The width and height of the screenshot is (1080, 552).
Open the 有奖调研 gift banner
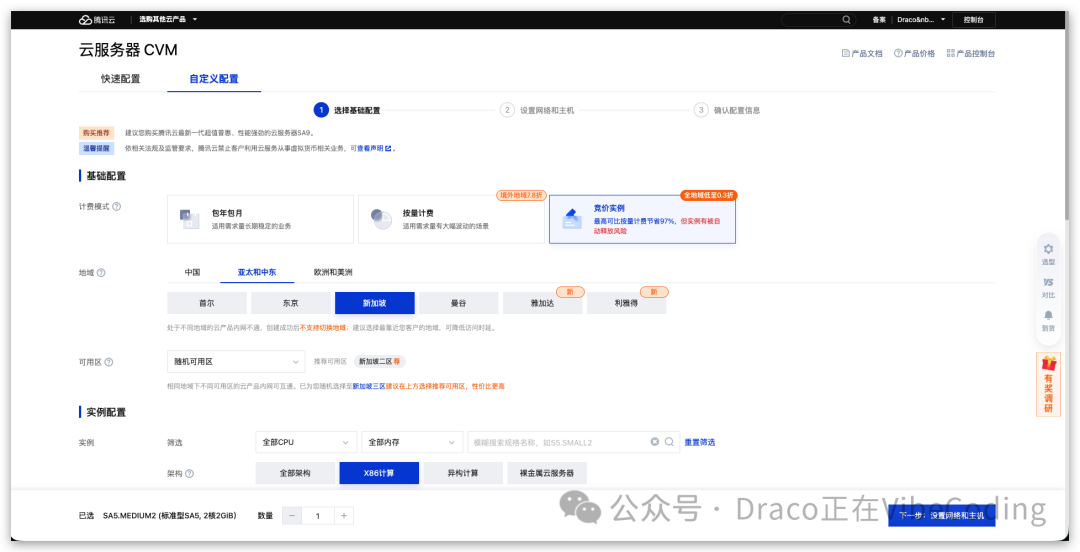1048,385
